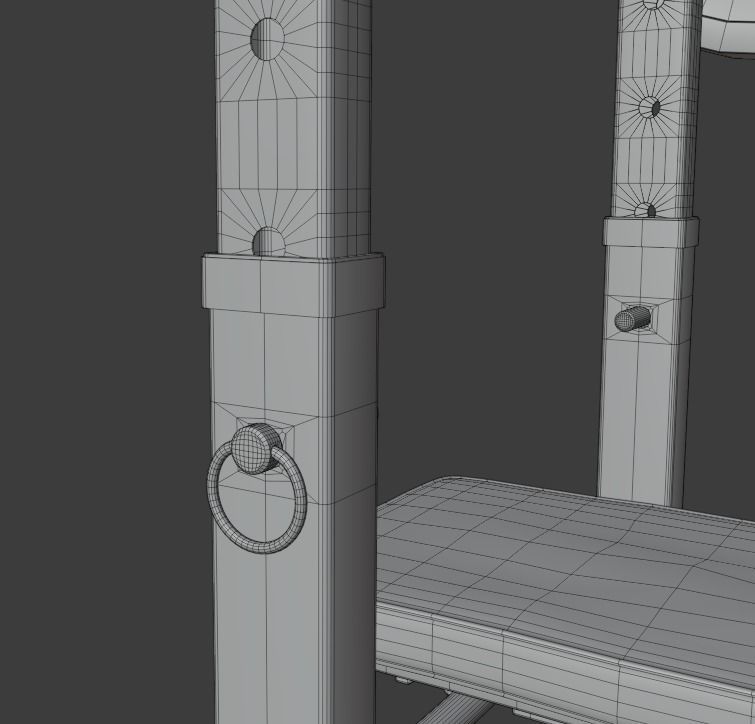Select the middle circular hole on right post
Viewport: 755px width, 724px height.
(650, 107)
